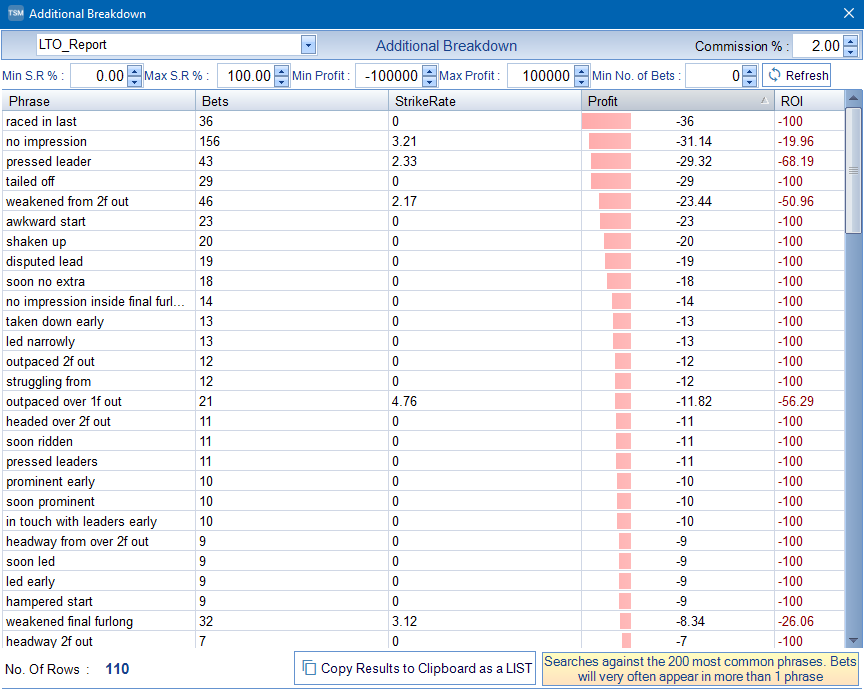Image resolution: width=864 pixels, height=690 pixels.
Task: Open the LTO_Report dropdown
Action: tap(308, 45)
